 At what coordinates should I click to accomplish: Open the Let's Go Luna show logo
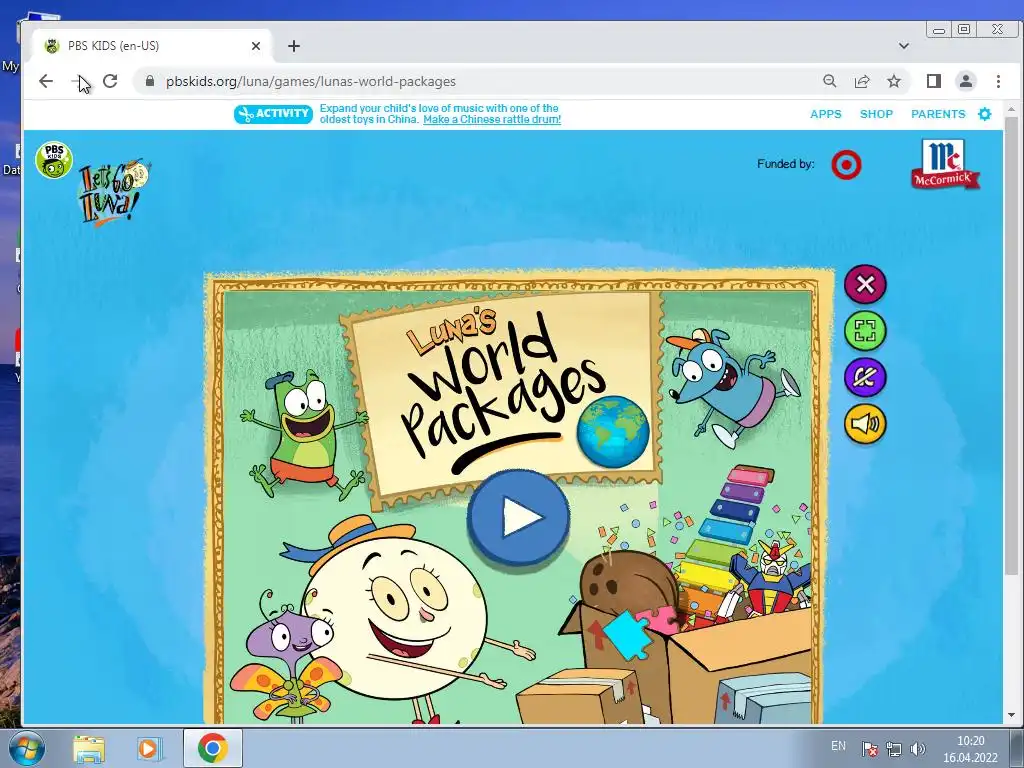click(114, 192)
